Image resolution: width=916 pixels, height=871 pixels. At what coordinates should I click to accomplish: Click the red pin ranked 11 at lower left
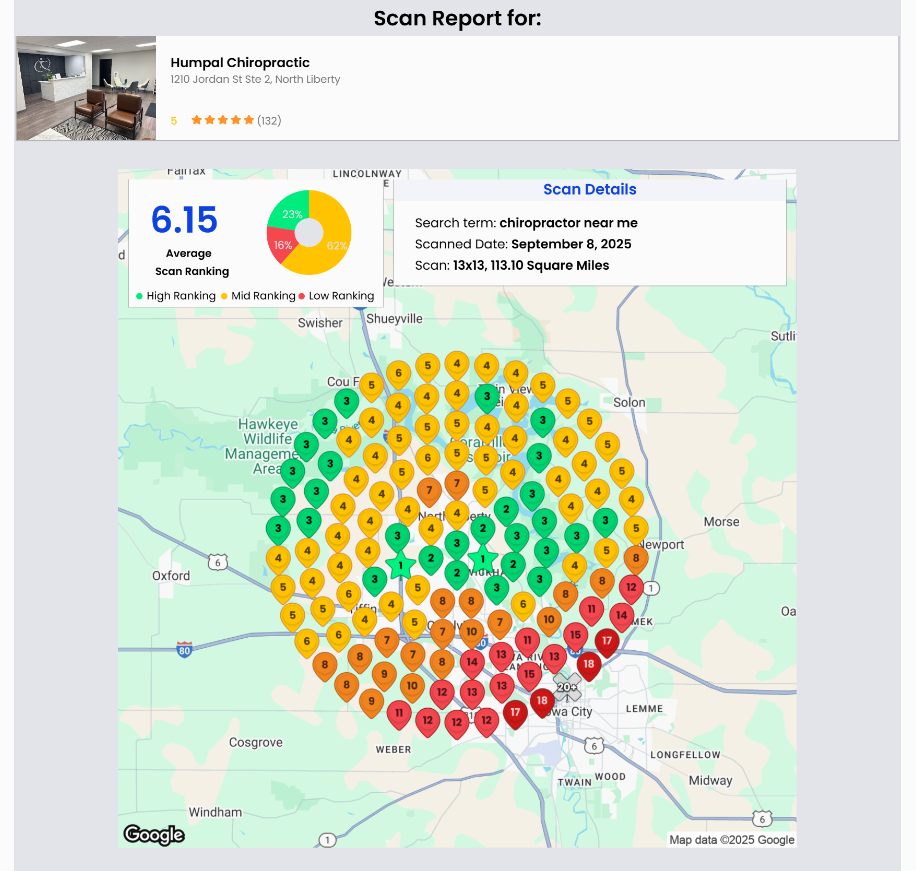[398, 713]
